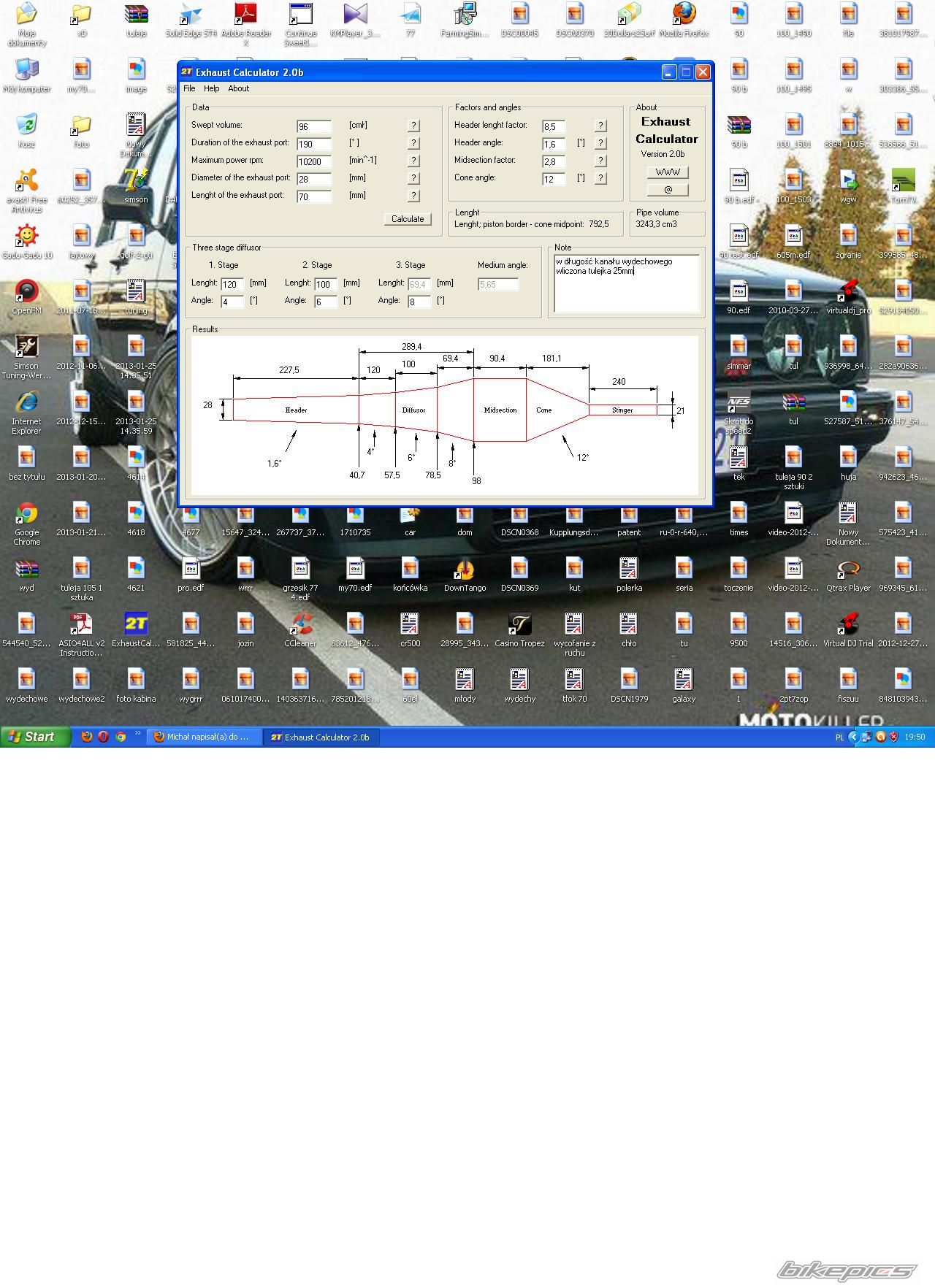Open the Google Chrome desktop icon
The image size is (935, 1288).
click(x=27, y=515)
